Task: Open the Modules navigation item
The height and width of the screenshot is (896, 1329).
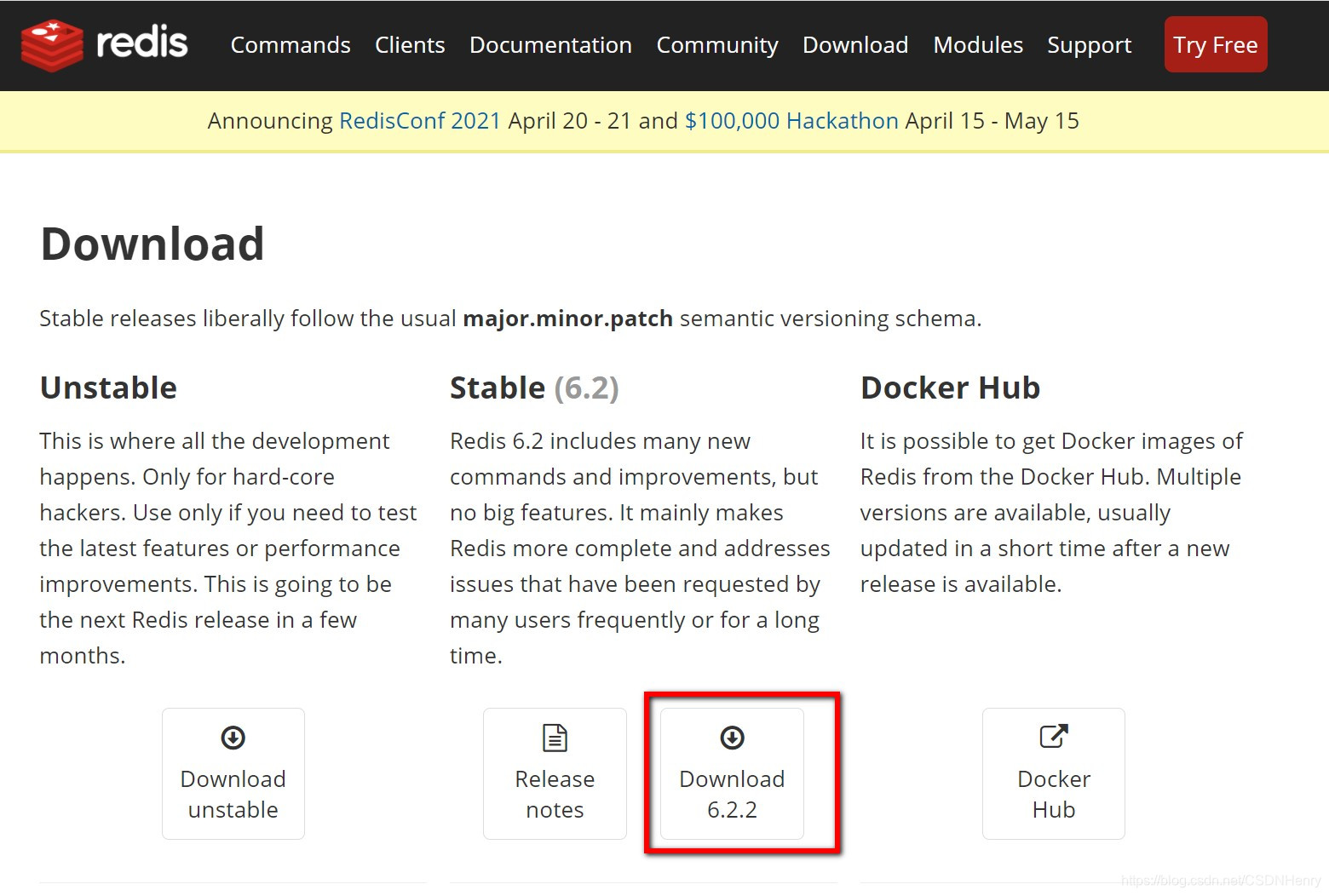Action: click(978, 45)
